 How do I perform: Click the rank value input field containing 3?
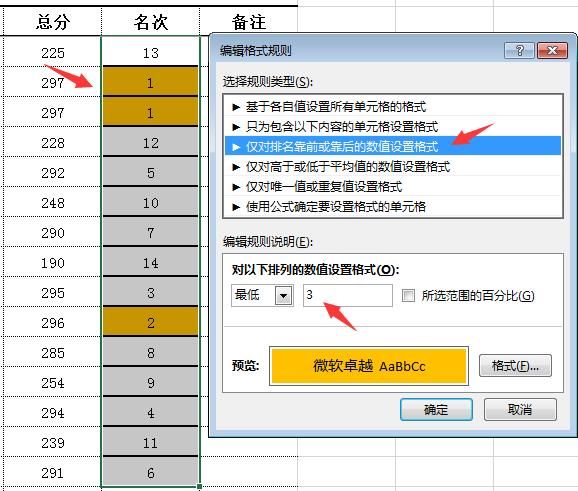(348, 295)
